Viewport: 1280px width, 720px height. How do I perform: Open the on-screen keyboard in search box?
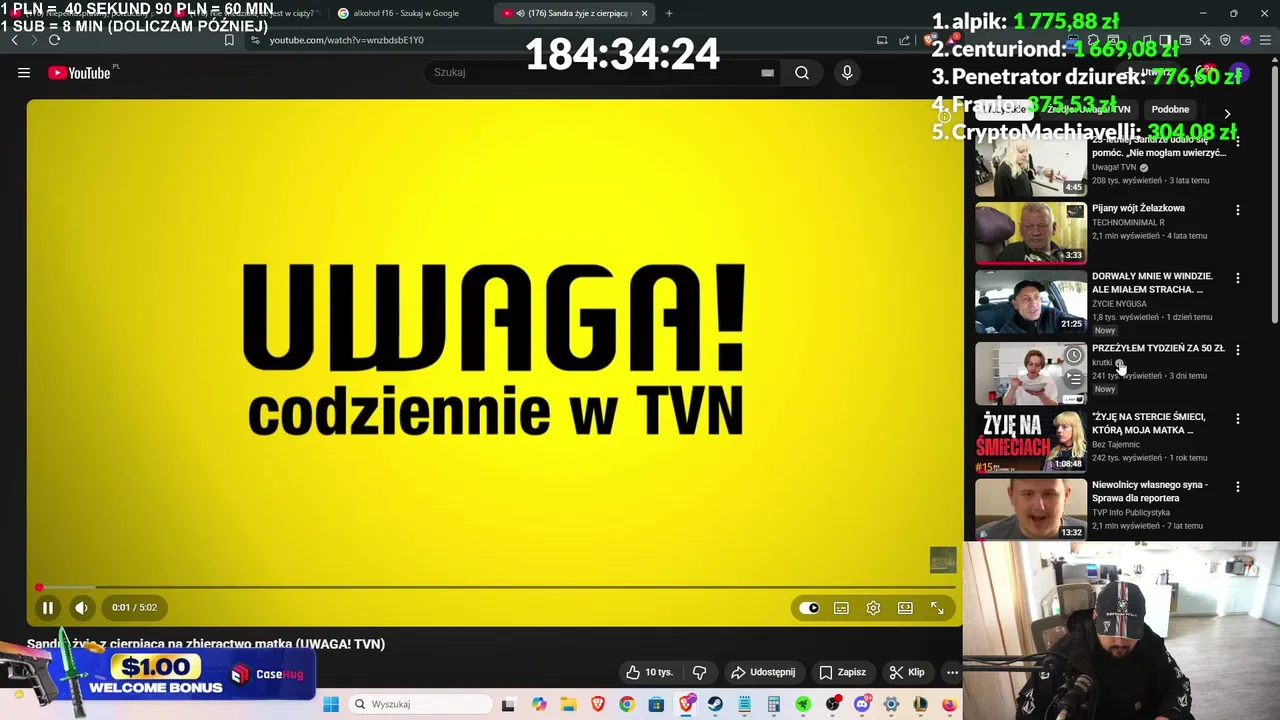(767, 72)
